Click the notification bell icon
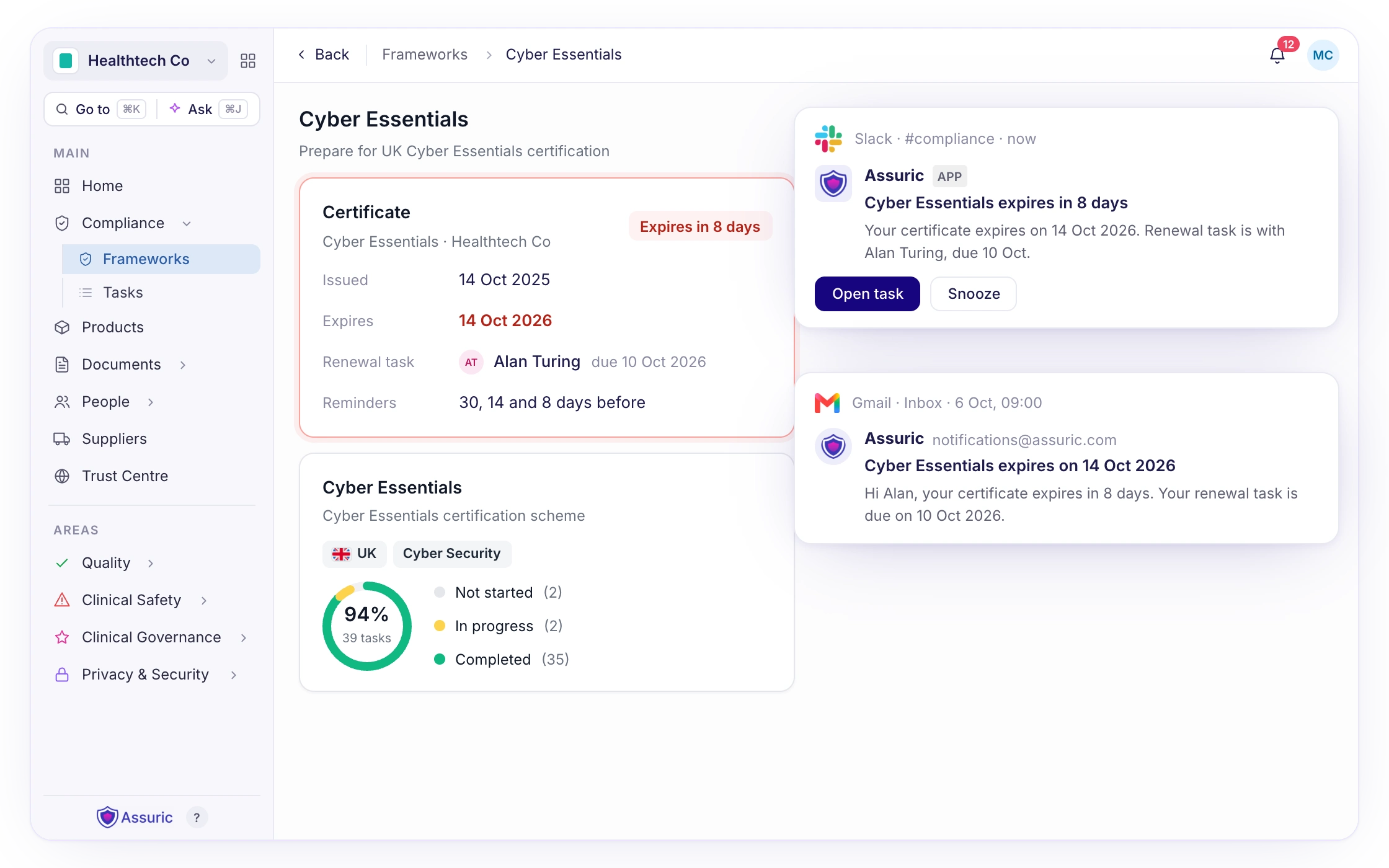Viewport: 1389px width, 868px height. coord(1277,56)
